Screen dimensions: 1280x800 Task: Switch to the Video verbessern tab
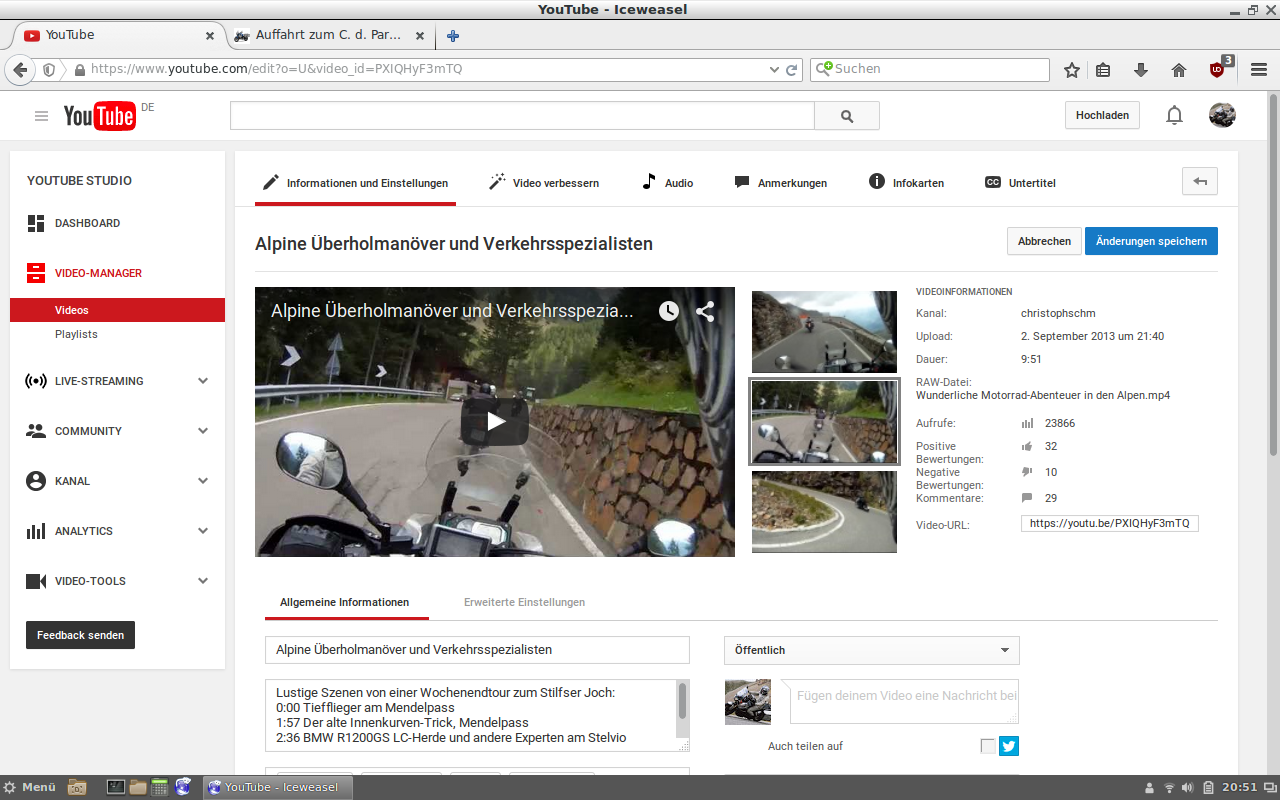(x=544, y=183)
